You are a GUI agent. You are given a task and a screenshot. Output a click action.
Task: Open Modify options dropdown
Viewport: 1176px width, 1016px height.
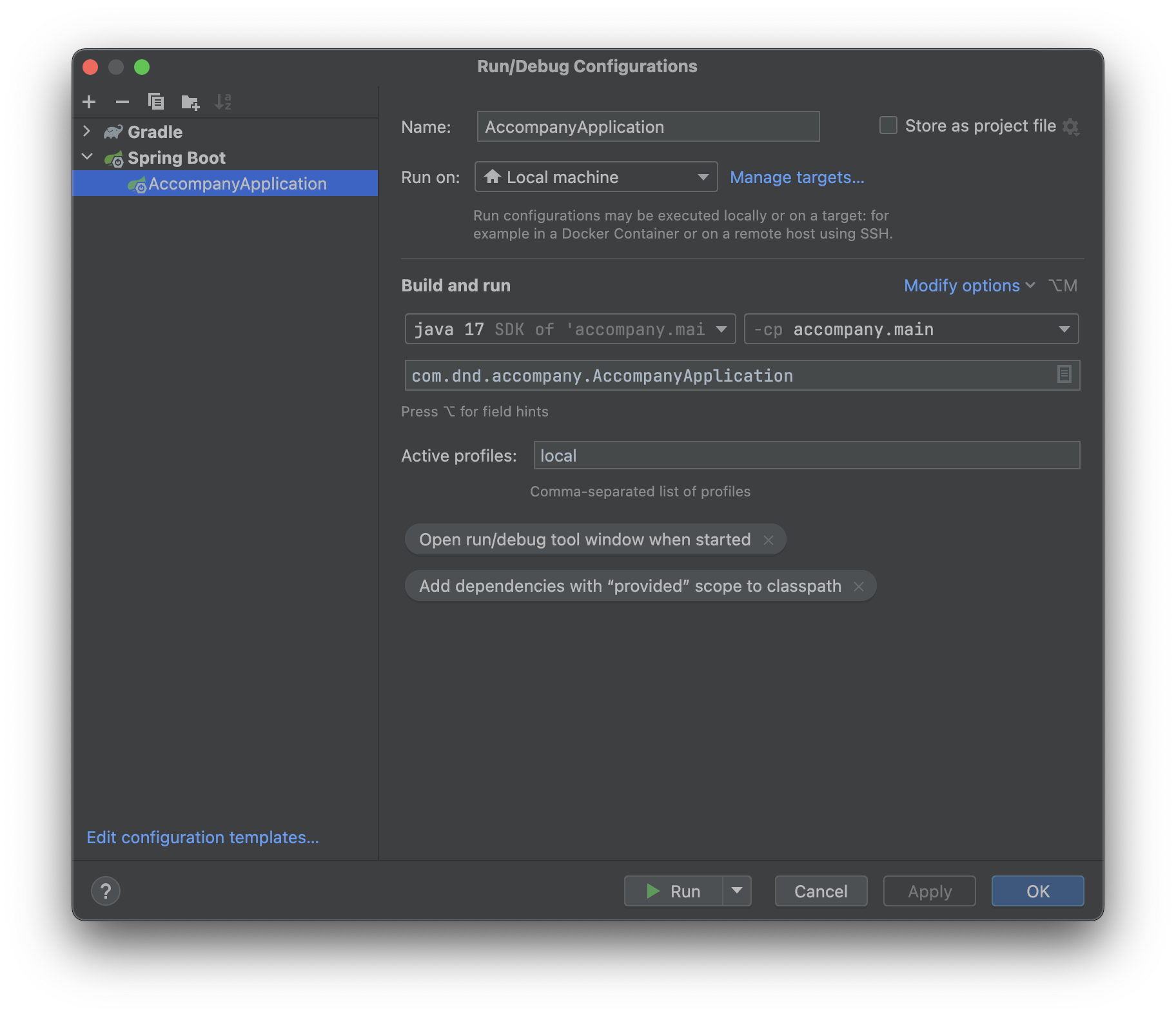click(969, 286)
